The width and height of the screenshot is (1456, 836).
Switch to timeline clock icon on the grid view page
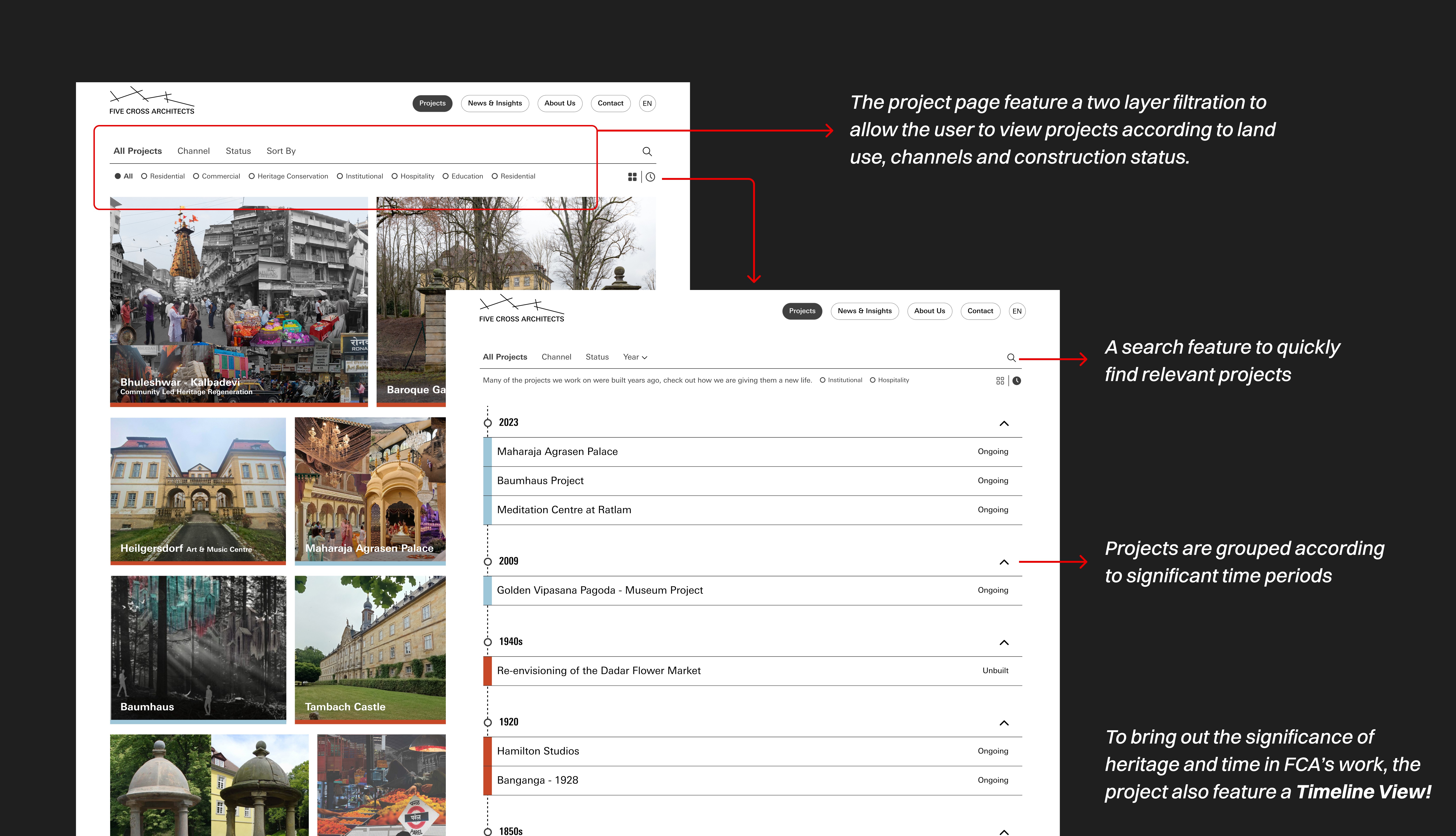(650, 177)
